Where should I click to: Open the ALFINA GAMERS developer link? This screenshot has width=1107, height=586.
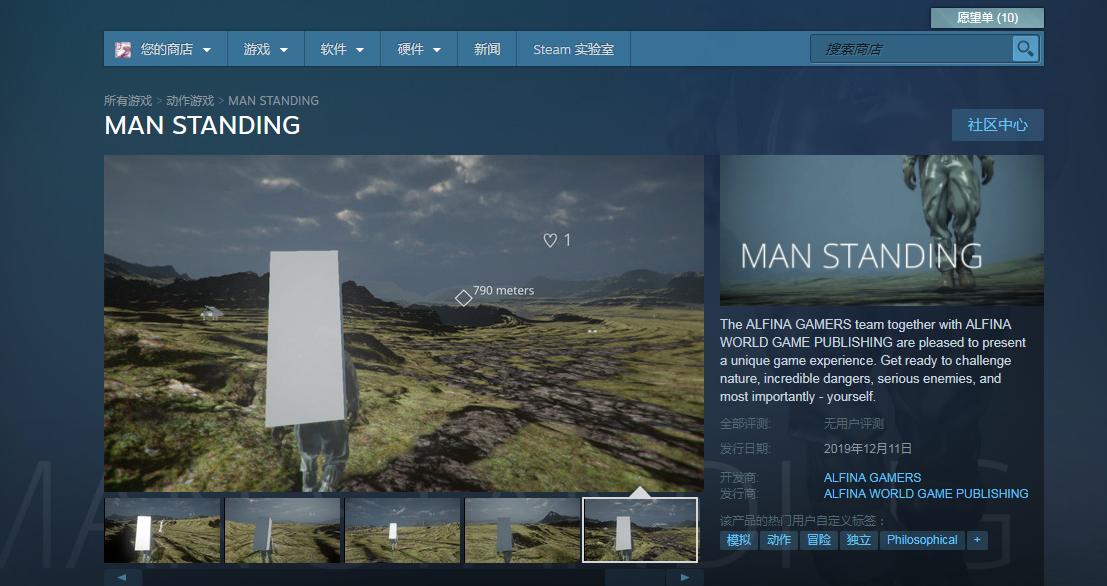coord(872,477)
